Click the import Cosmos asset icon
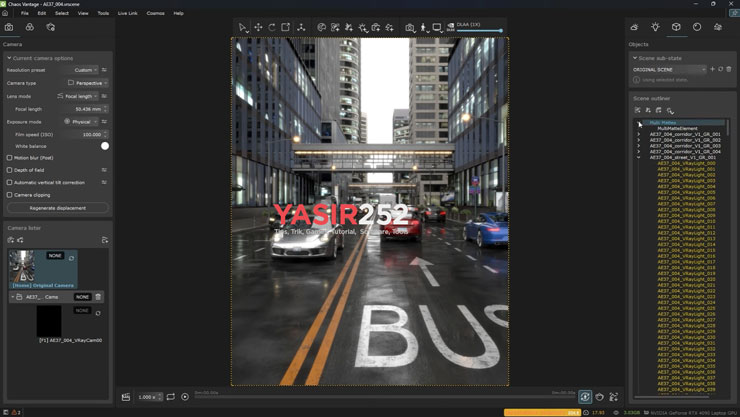 [x=376, y=27]
